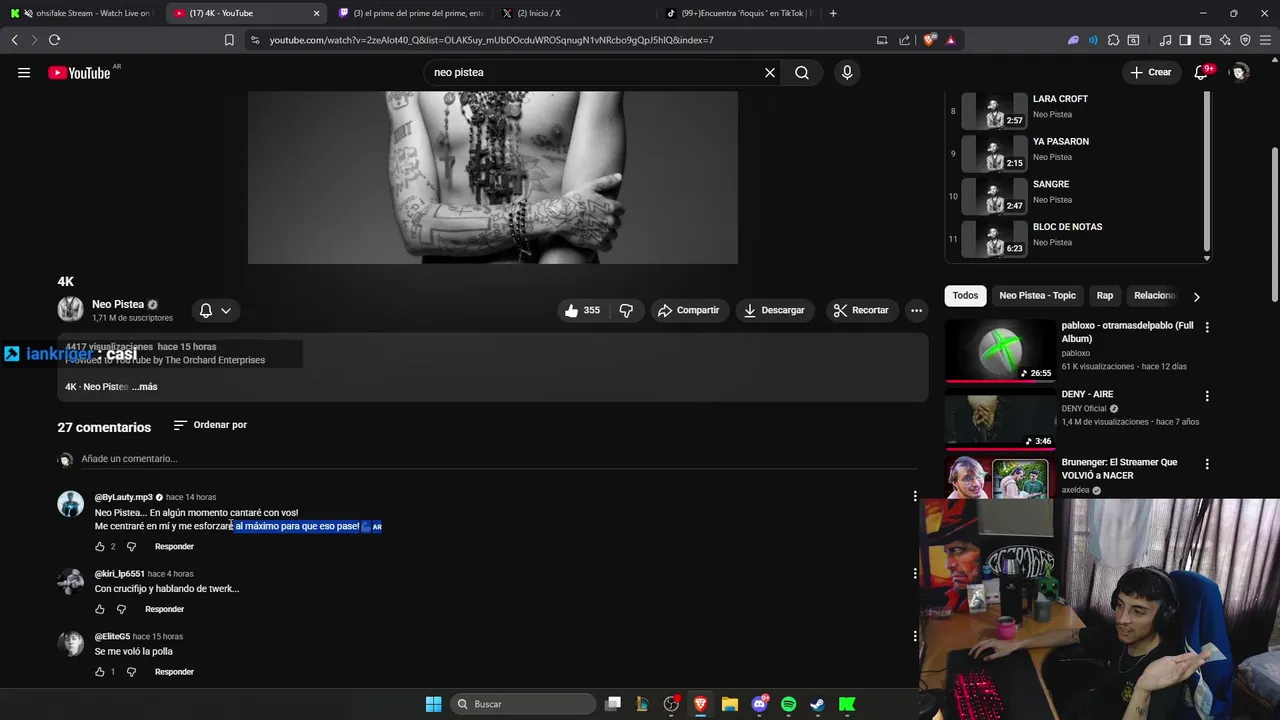Reply to the @EliteG5 comment
This screenshot has height=720, width=1280.
point(174,672)
